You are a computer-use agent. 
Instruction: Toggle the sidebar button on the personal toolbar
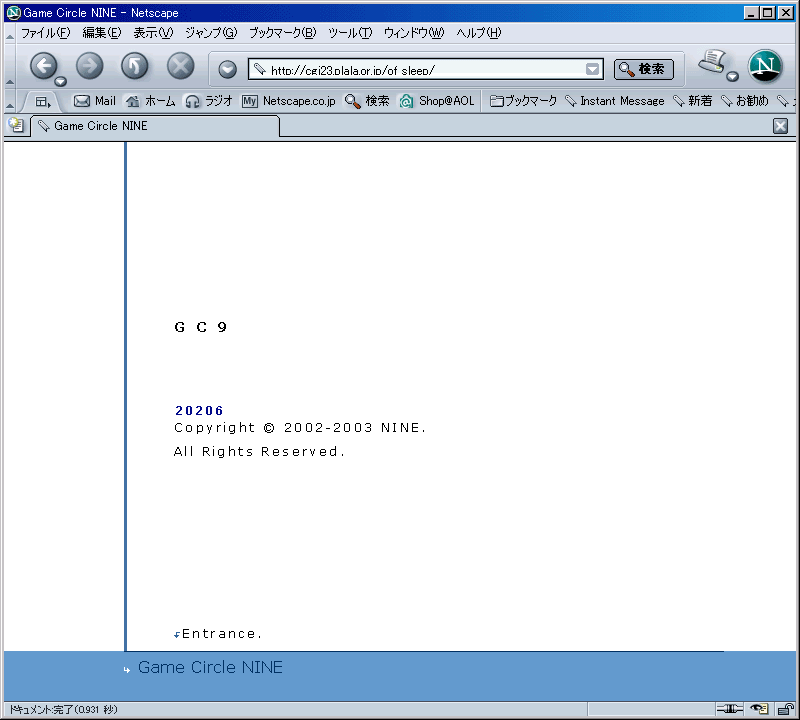[x=43, y=102]
